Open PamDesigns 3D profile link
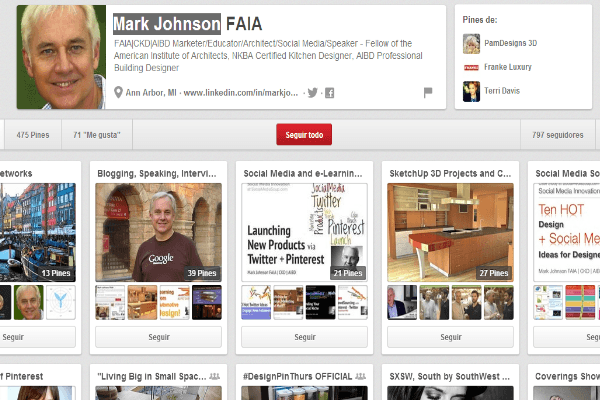This screenshot has width=600, height=400. [510, 43]
